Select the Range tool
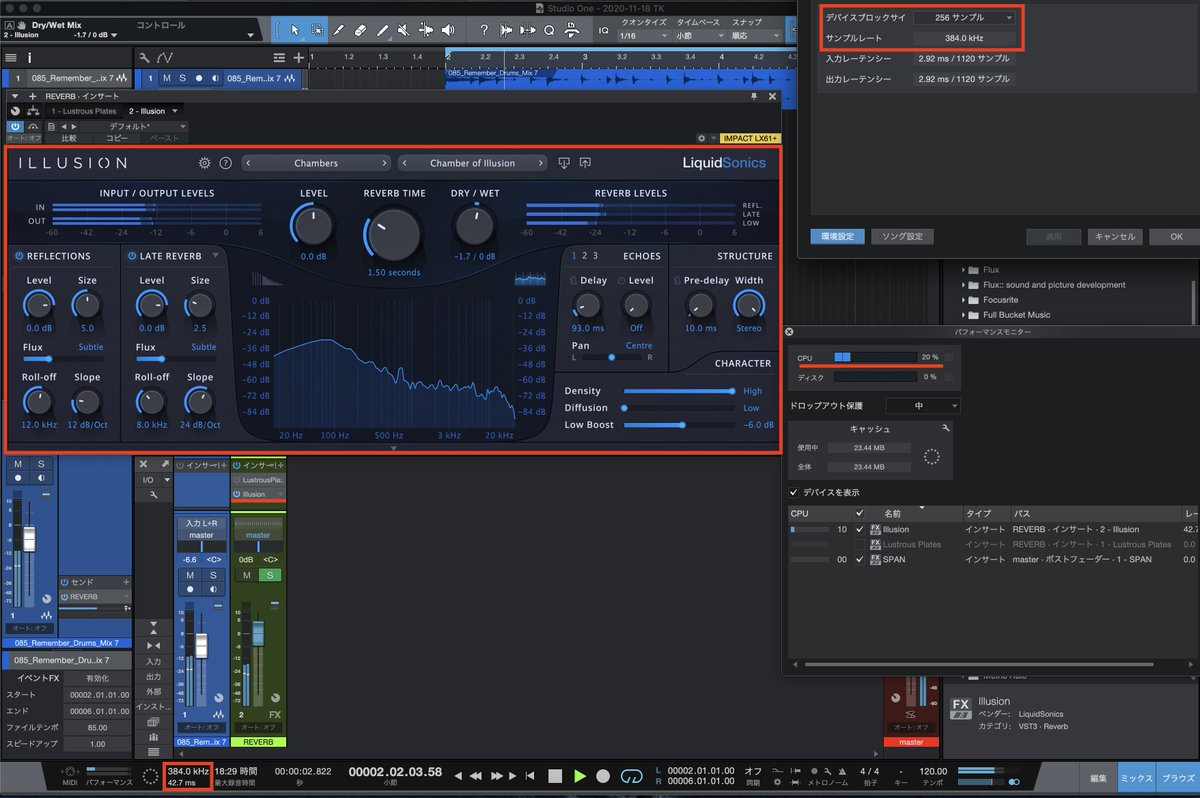 pyautogui.click(x=317, y=30)
